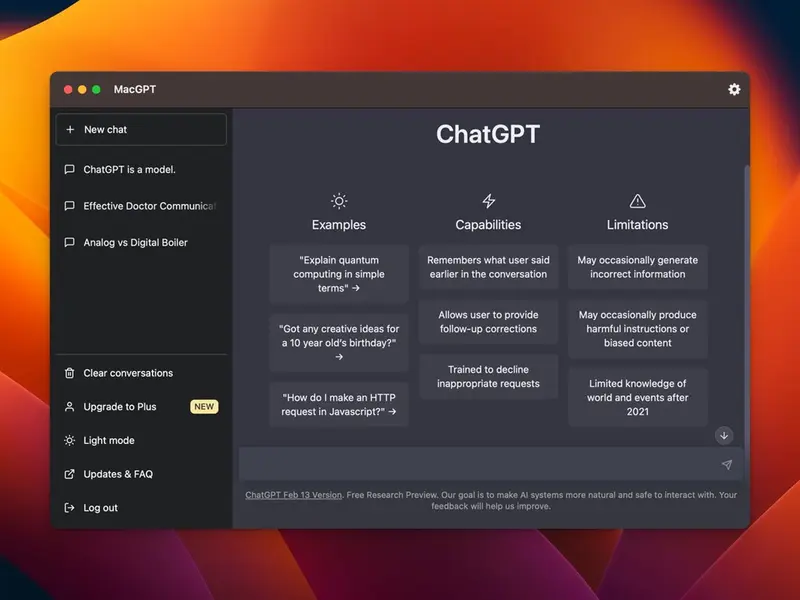Click the sun icon beside Light mode
This screenshot has width=800, height=600.
(x=69, y=440)
